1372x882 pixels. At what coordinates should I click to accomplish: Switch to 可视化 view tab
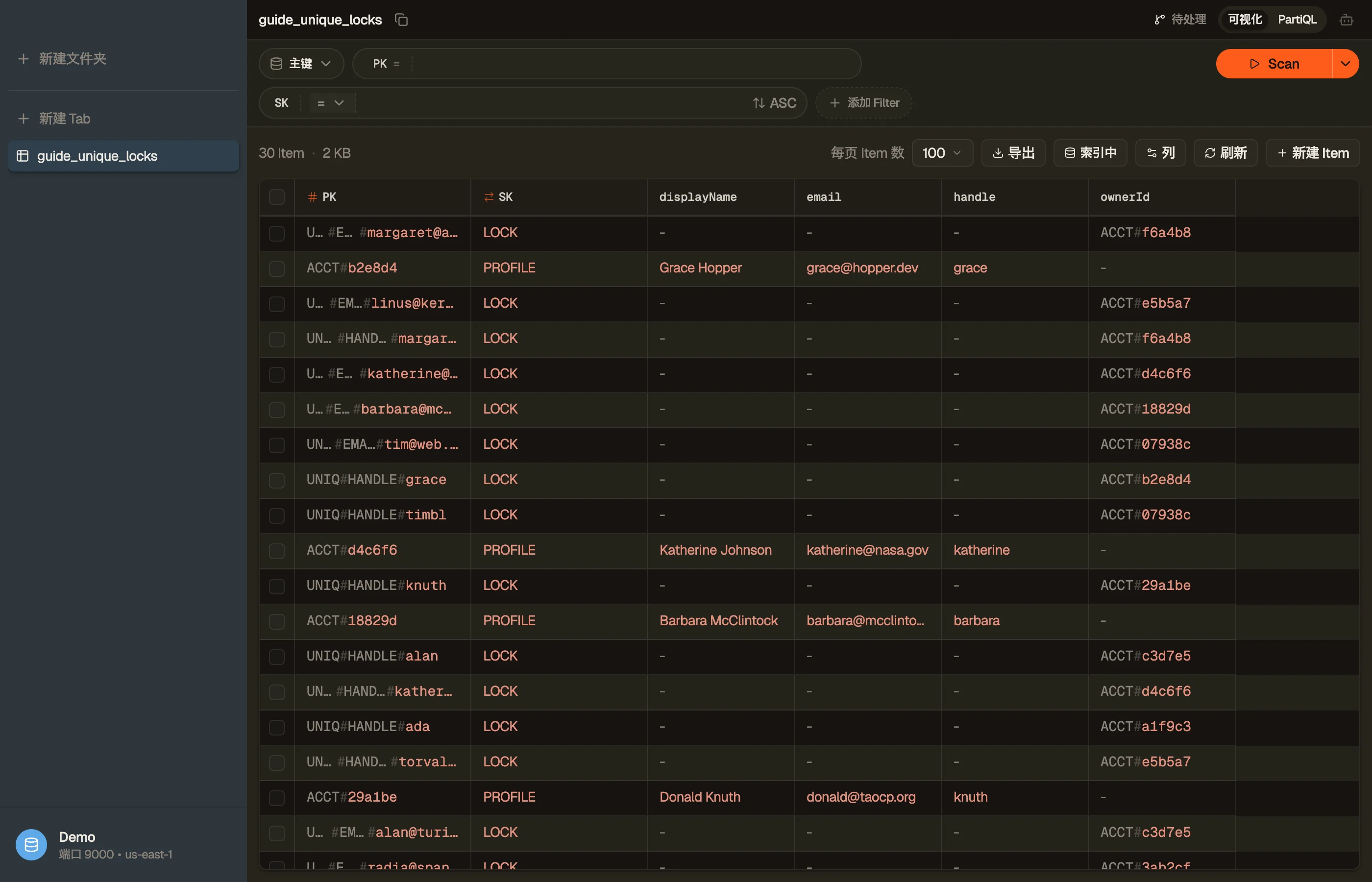(1245, 20)
